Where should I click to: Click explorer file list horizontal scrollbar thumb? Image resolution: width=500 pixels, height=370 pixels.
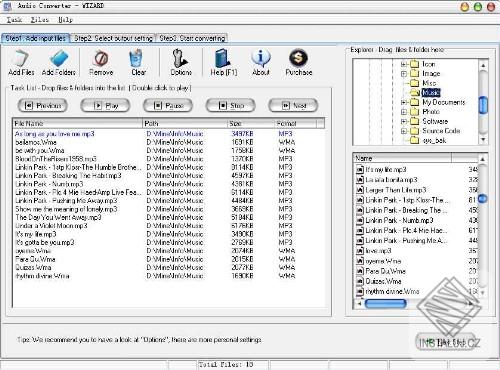tap(385, 303)
